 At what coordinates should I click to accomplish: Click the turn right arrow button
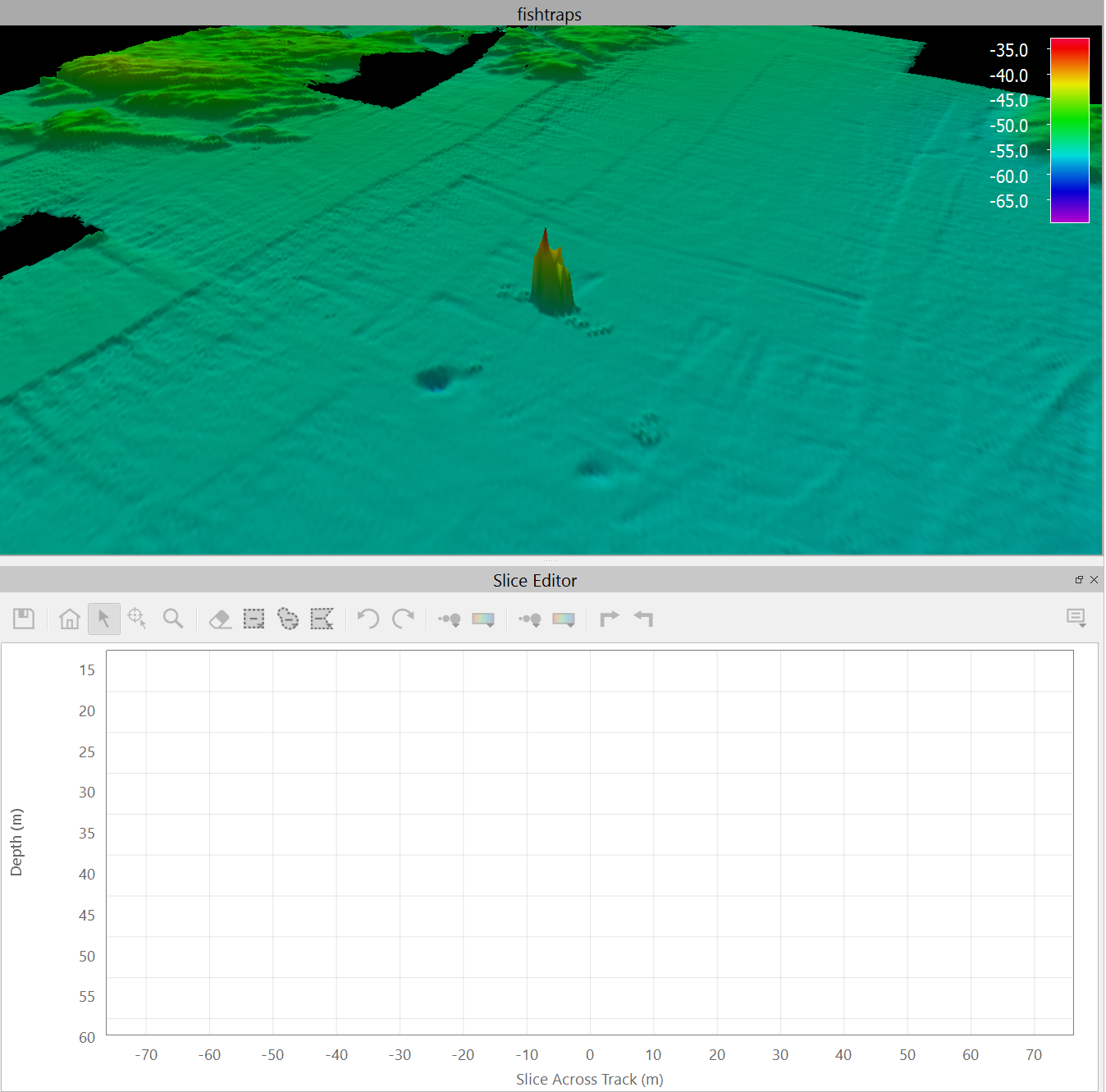pos(610,619)
